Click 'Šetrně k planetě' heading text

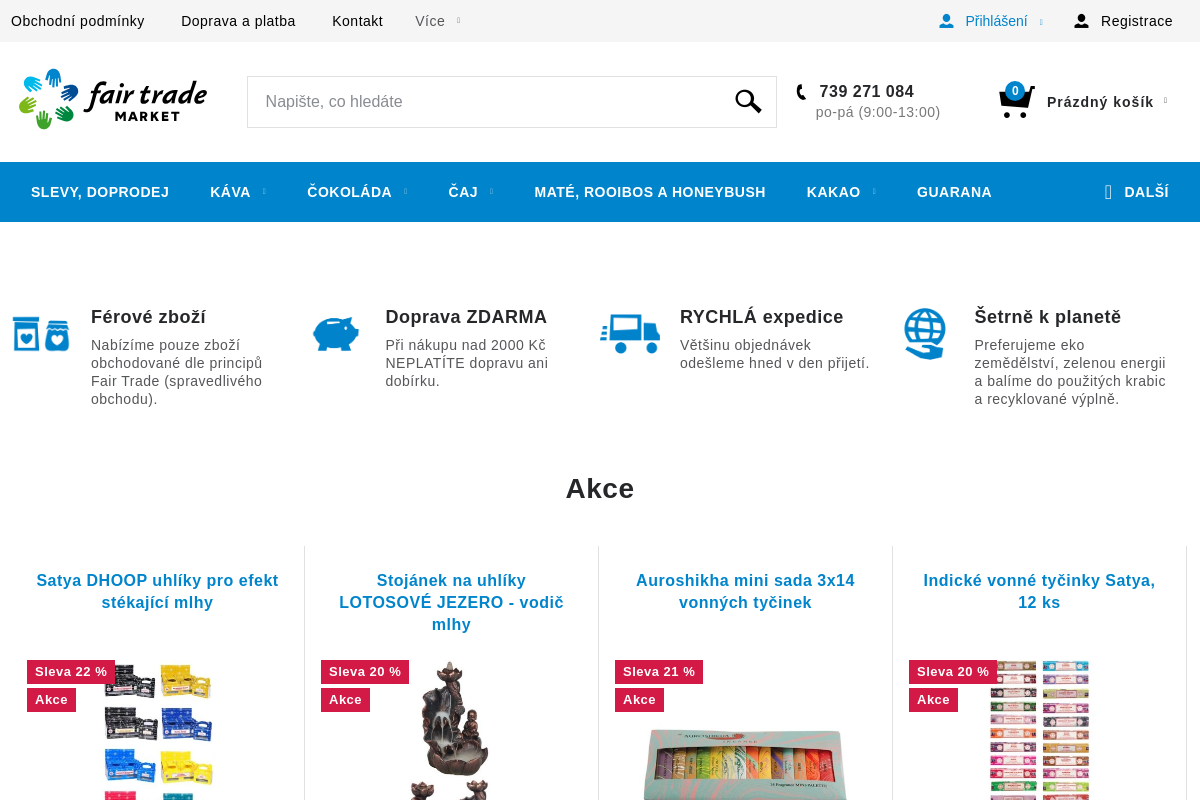tap(1048, 317)
